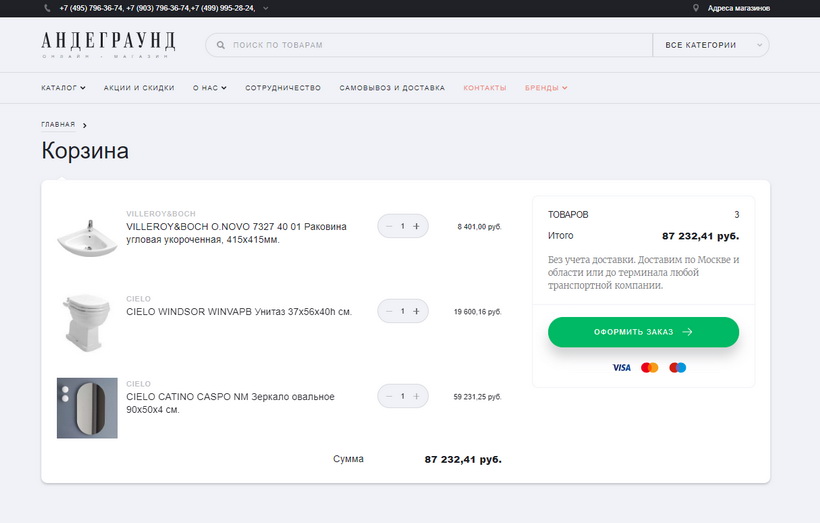Click the price 59 231,25 руб.
The image size is (820, 523).
(x=477, y=397)
